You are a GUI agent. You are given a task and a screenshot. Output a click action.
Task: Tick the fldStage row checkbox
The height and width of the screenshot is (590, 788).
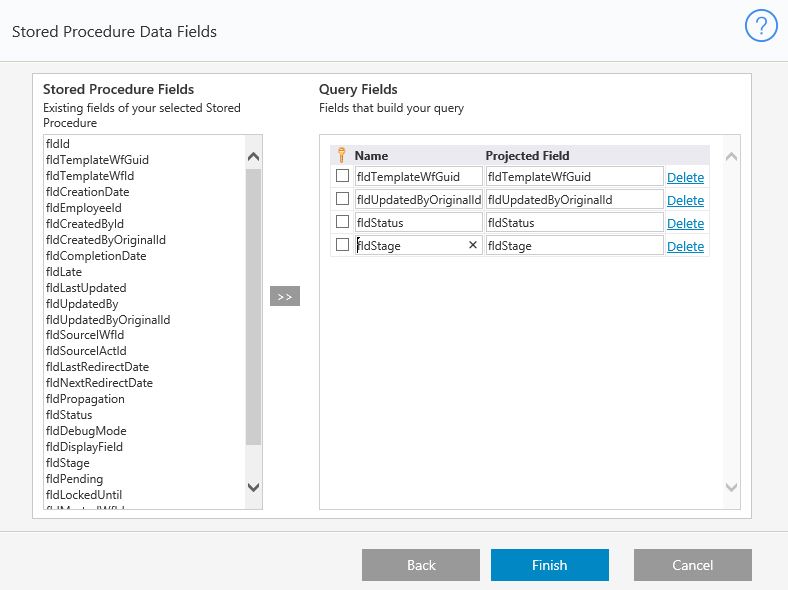342,245
